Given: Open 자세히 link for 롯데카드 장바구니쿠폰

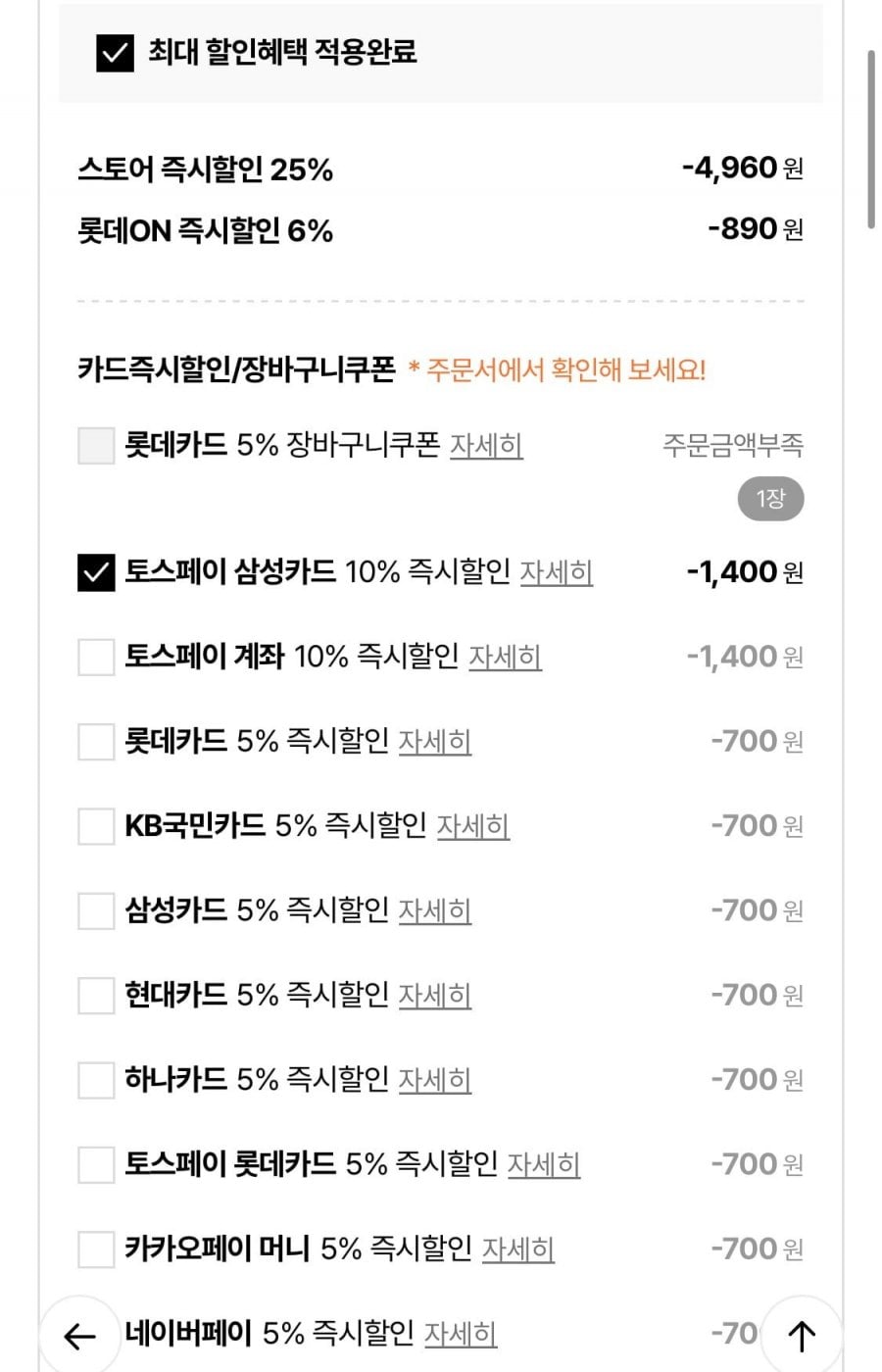Looking at the screenshot, I should (486, 446).
